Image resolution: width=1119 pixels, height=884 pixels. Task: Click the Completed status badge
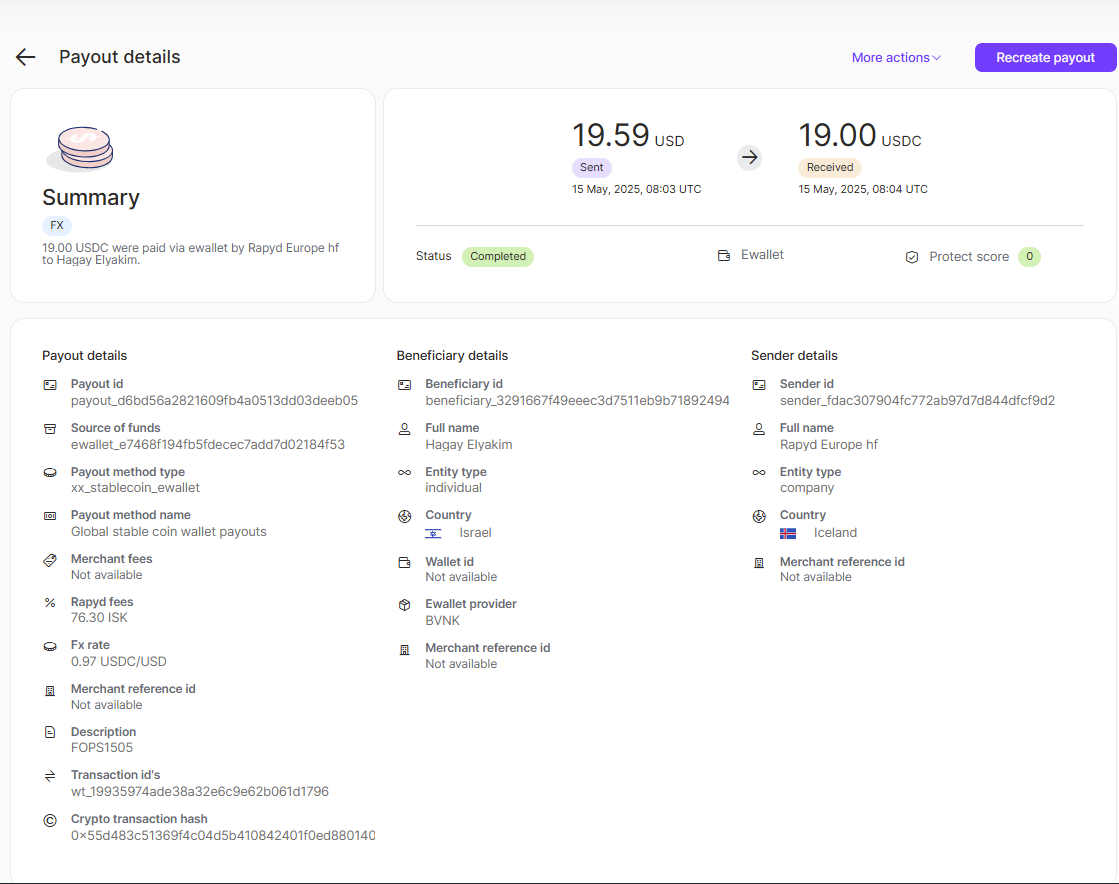tap(497, 256)
